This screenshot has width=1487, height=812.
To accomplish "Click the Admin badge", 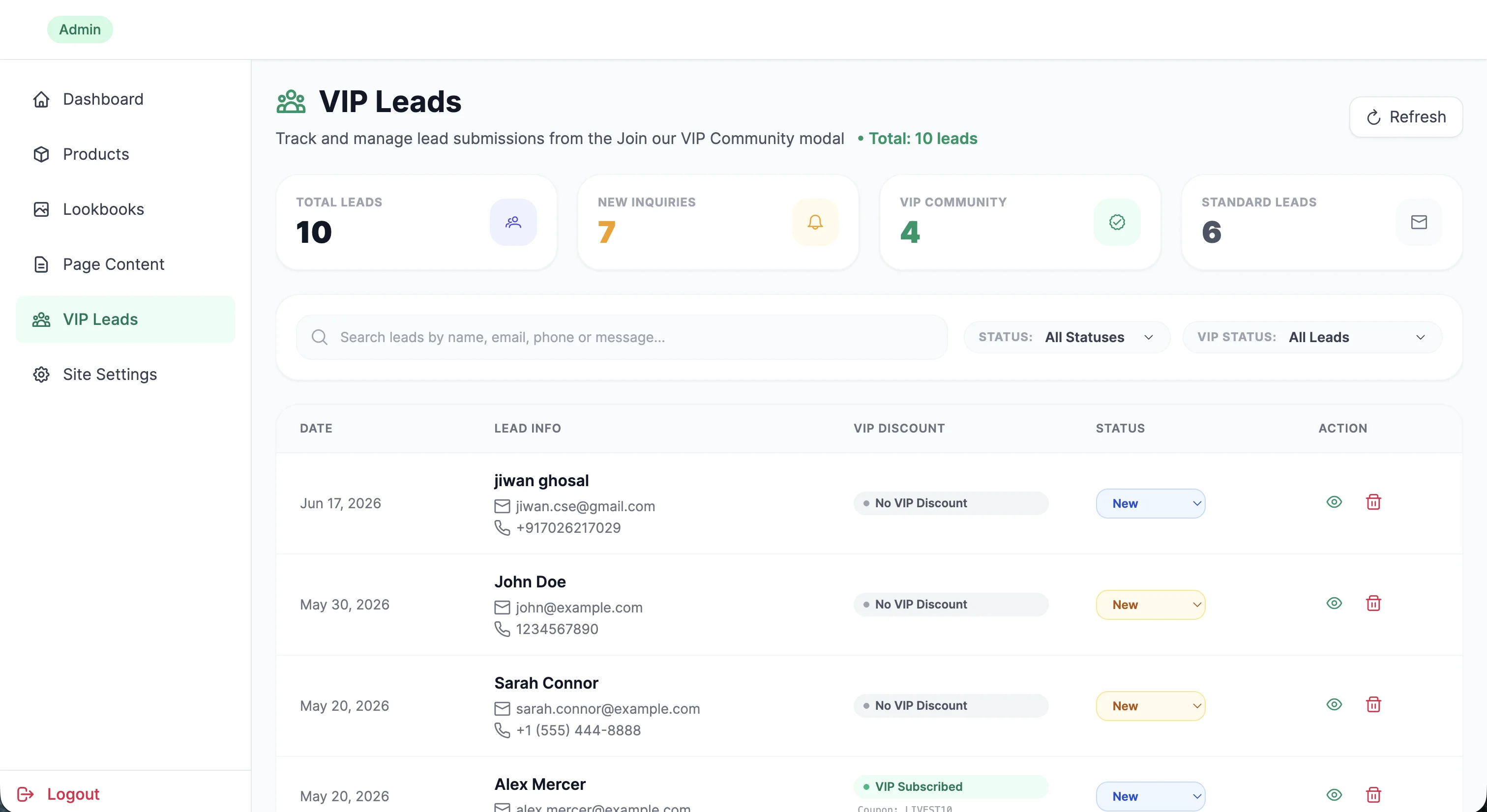I will tap(80, 29).
